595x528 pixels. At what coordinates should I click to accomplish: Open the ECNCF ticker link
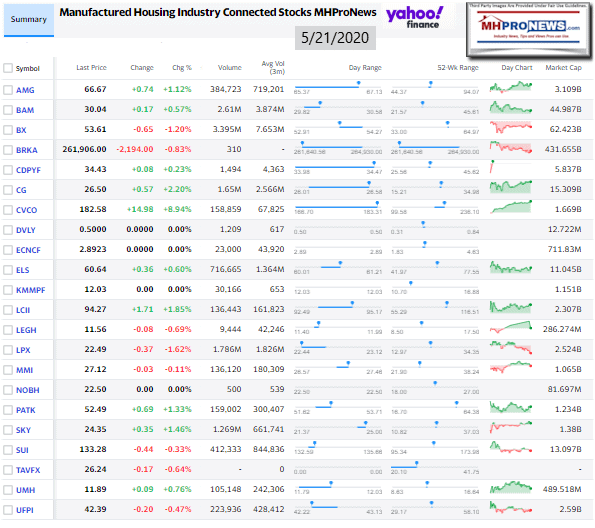[28, 250]
